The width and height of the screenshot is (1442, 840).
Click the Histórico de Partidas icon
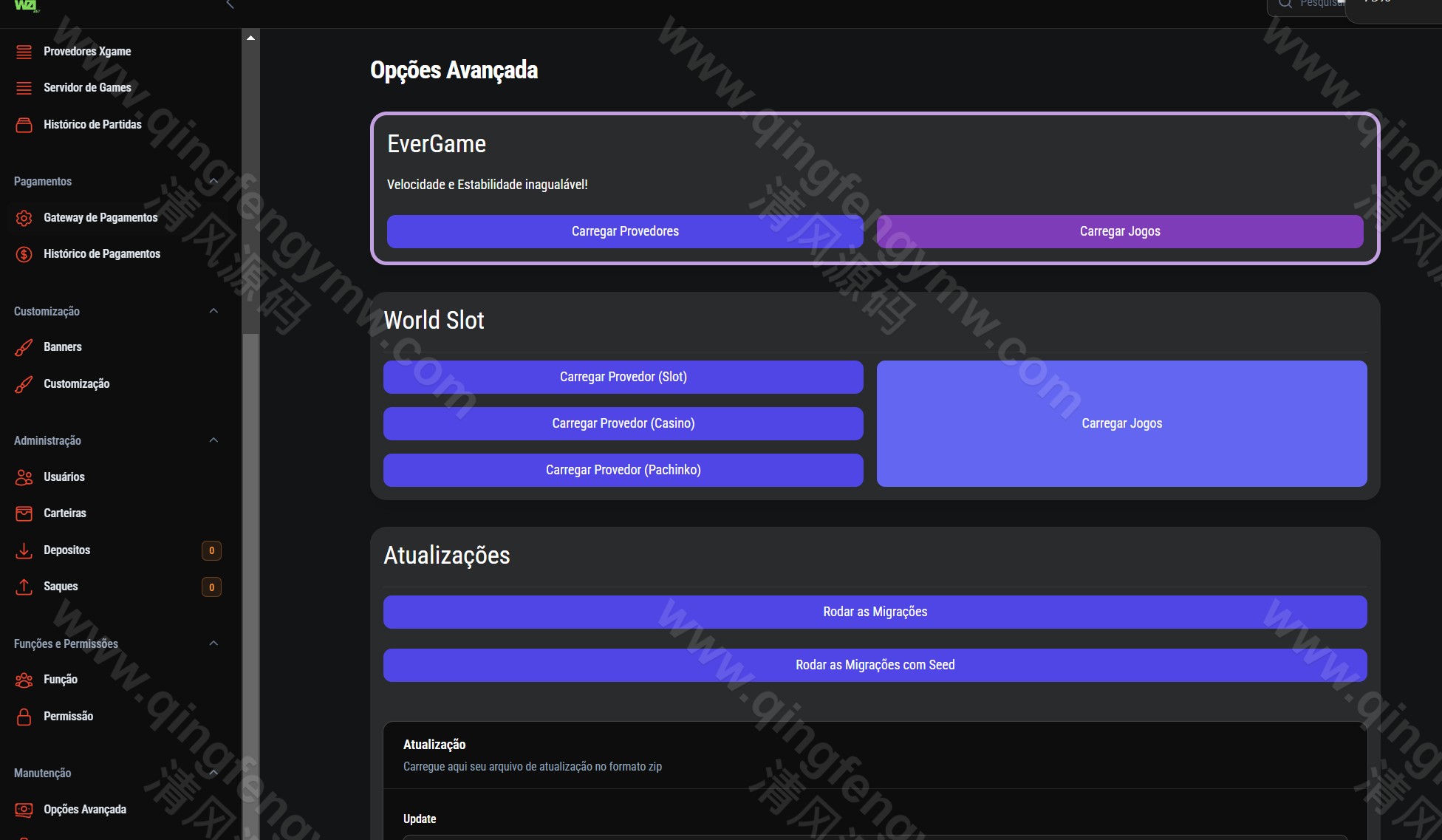24,125
